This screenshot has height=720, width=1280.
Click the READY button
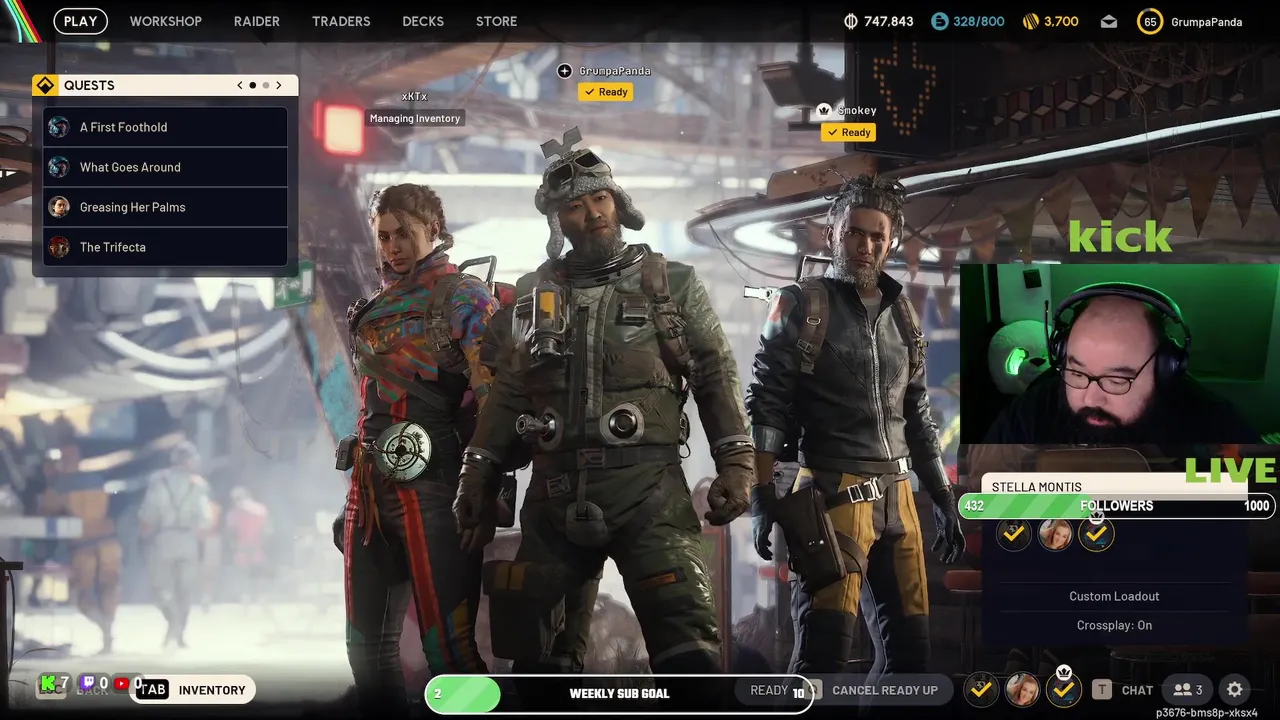(769, 690)
